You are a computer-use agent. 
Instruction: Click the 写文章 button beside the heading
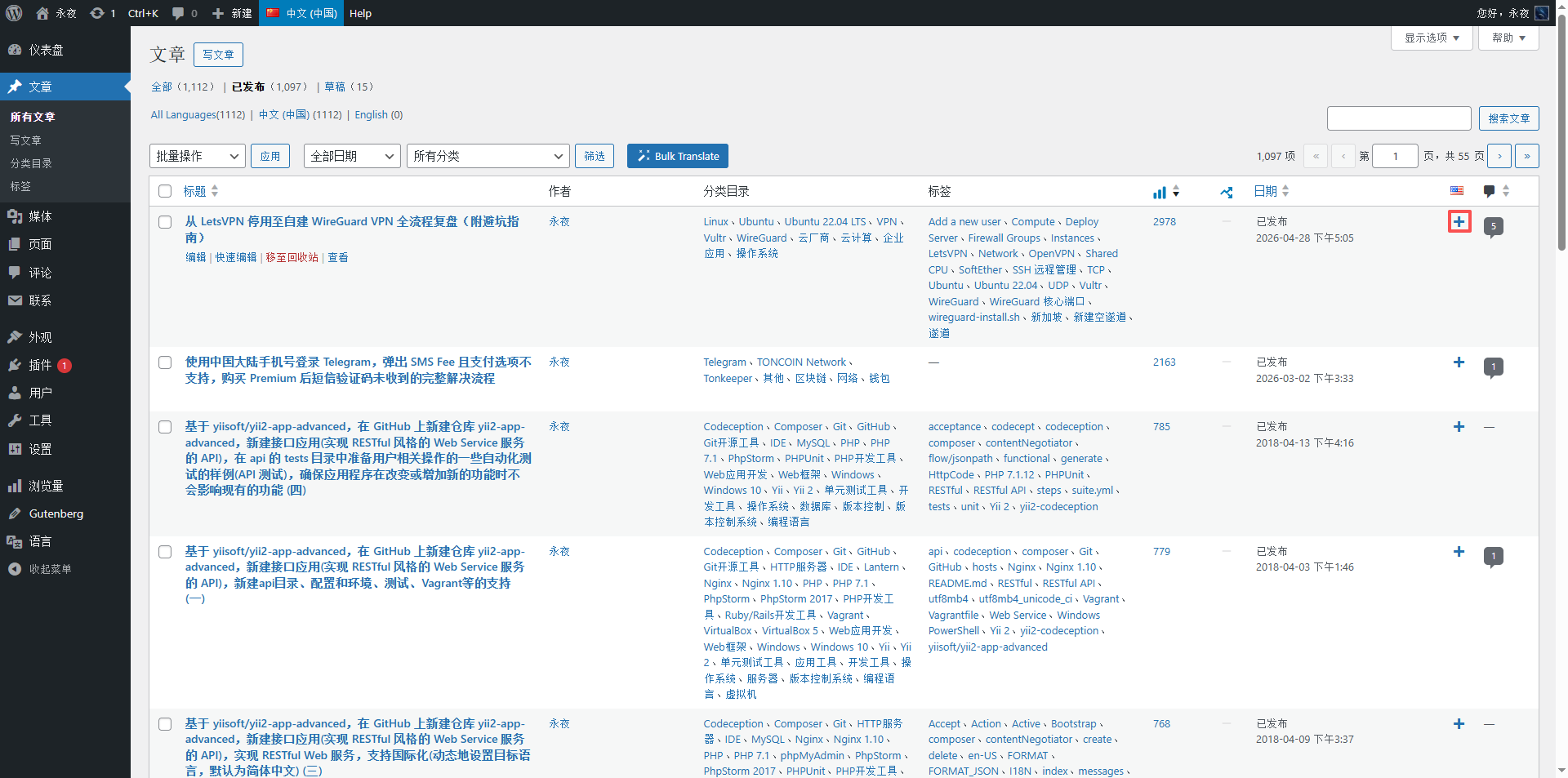218,55
